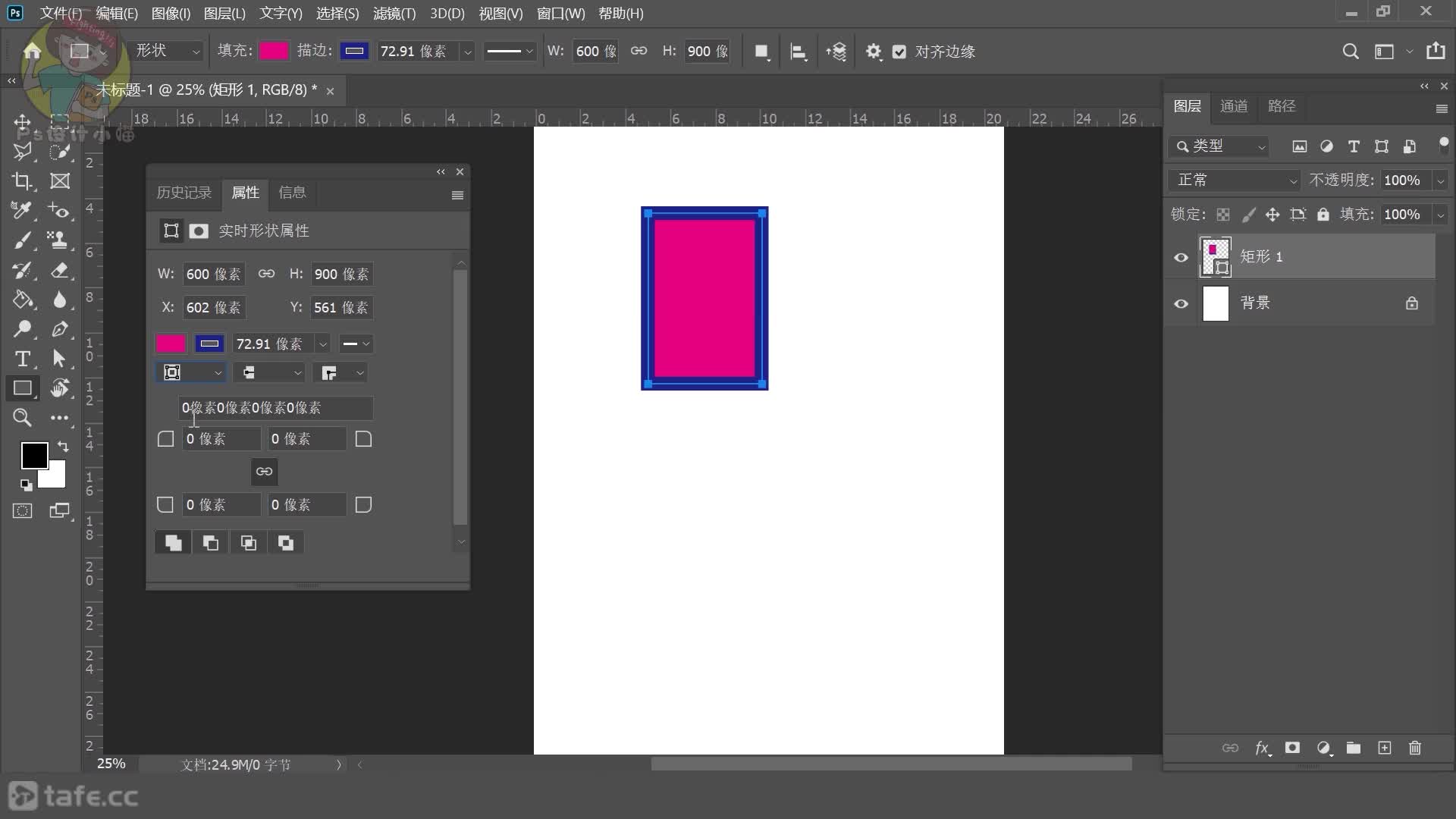The width and height of the screenshot is (1456, 819).
Task: Create a new layer group
Action: point(1354,748)
